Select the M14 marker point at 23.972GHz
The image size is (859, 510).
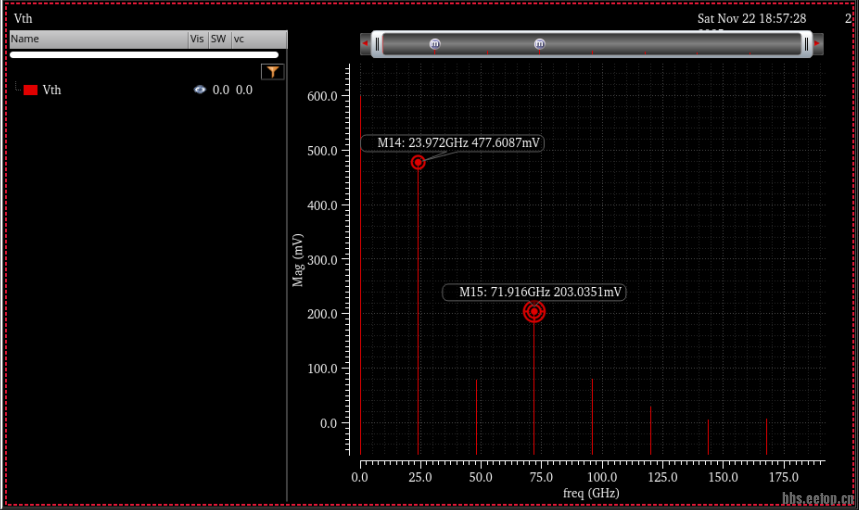pyautogui.click(x=418, y=162)
